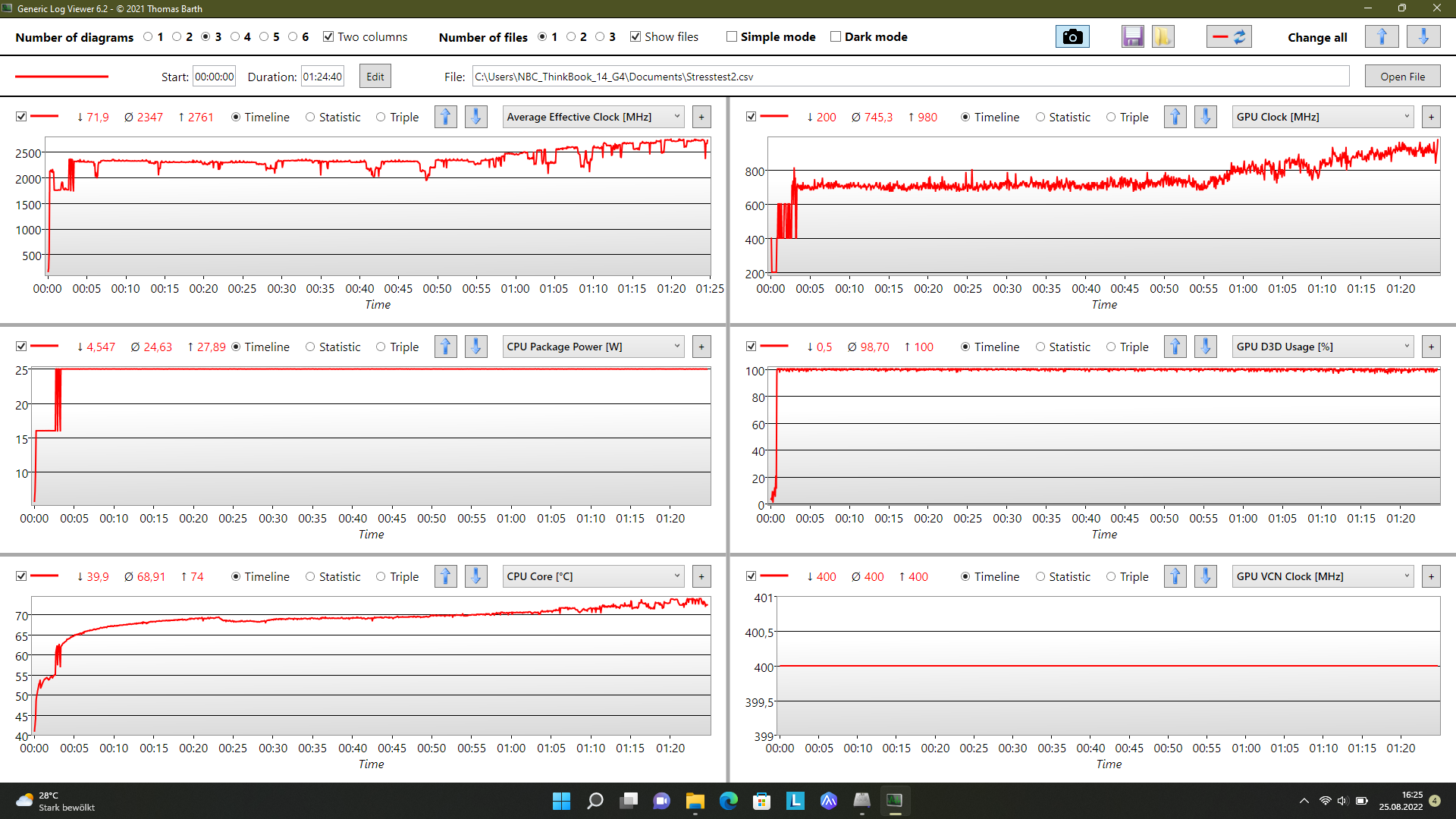Enable Dark mode checkbox
The image size is (1456, 819).
[836, 36]
